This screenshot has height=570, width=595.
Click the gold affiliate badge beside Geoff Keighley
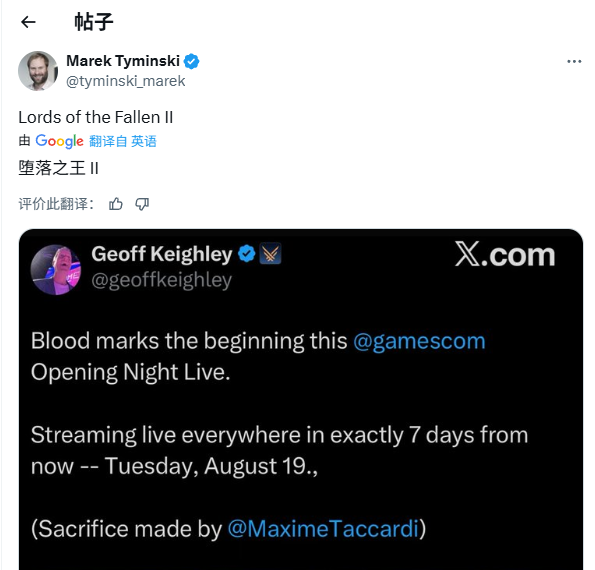[270, 254]
